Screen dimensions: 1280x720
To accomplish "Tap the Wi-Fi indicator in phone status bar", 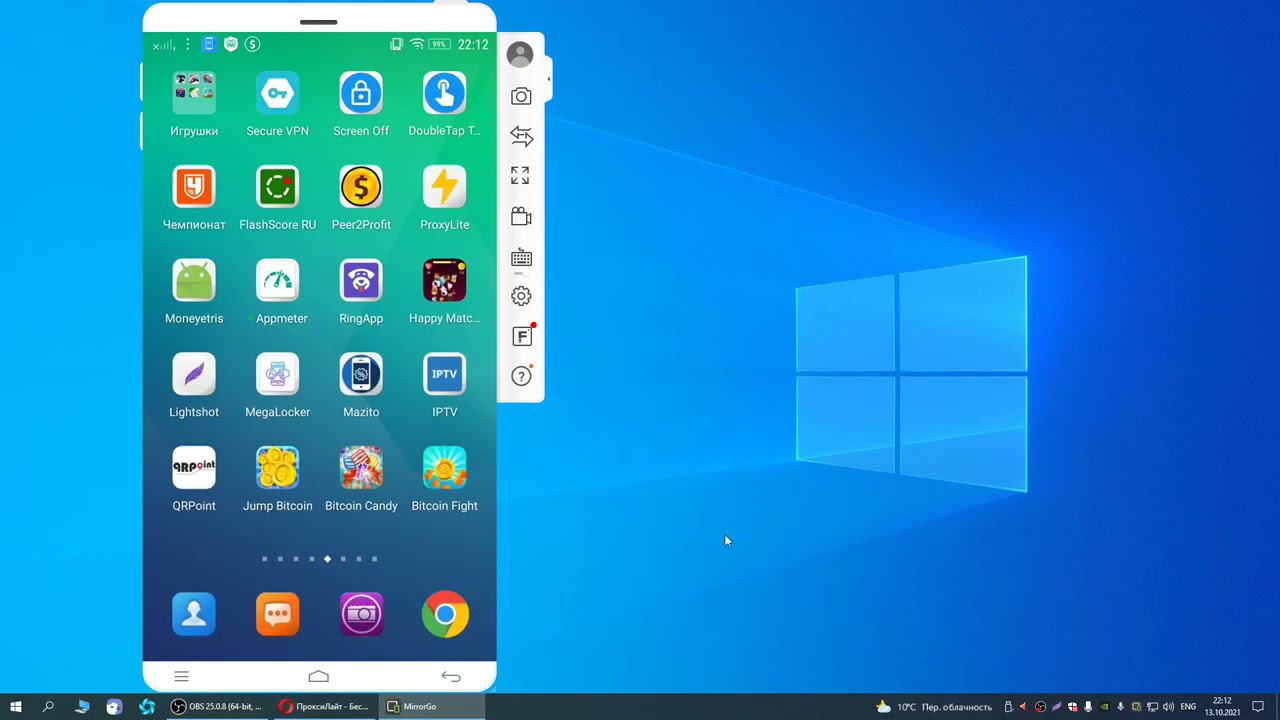I will 417,44.
